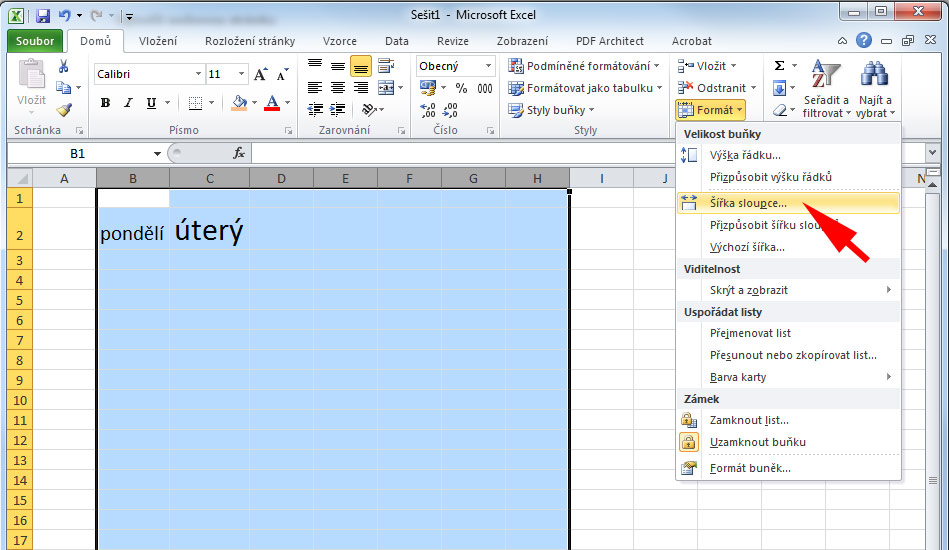Click the red font color A swatch

pyautogui.click(x=272, y=103)
